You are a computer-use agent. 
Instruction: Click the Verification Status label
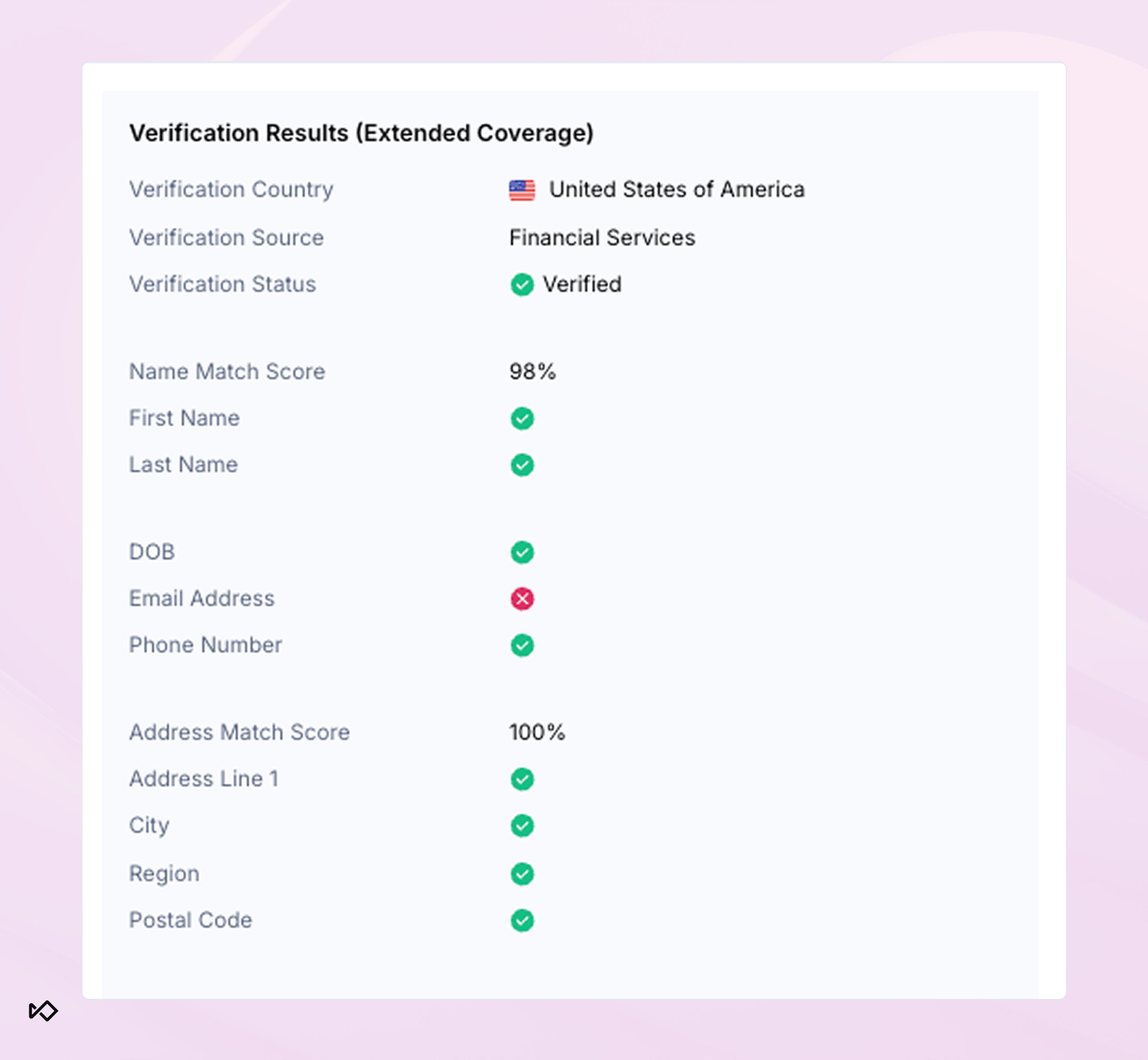pyautogui.click(x=223, y=284)
